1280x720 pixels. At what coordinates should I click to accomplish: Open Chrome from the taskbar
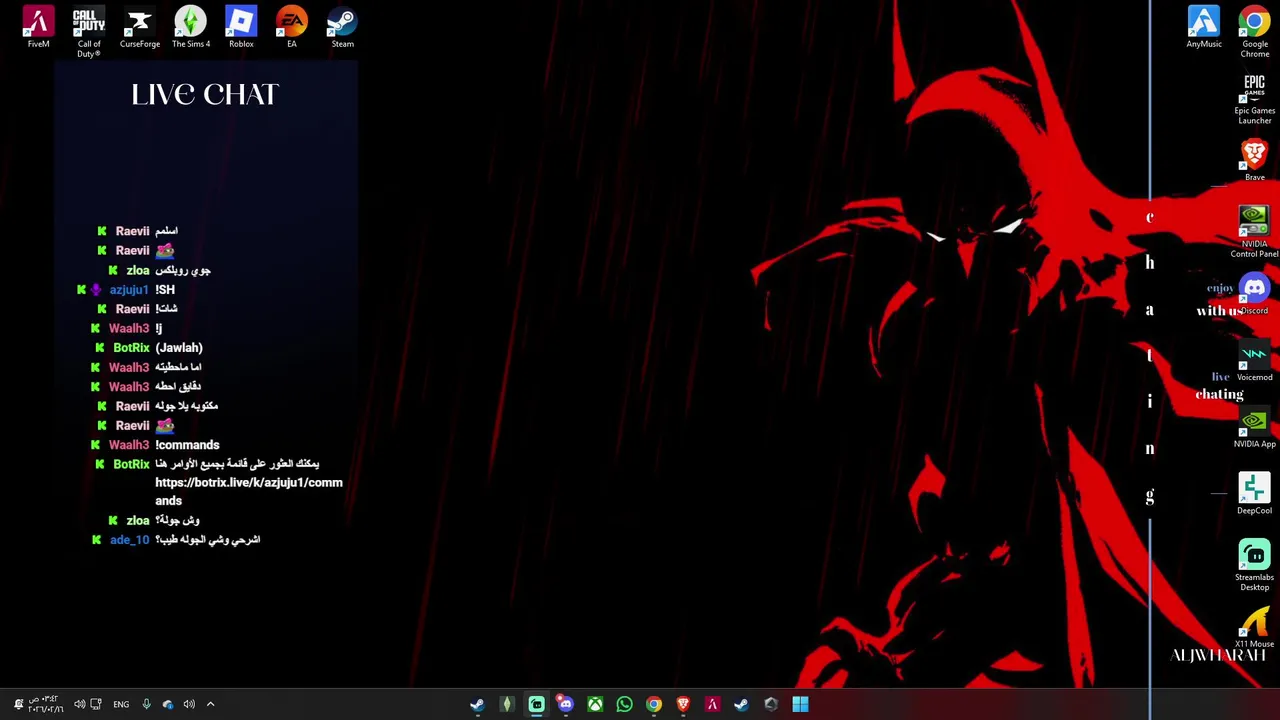pos(653,704)
